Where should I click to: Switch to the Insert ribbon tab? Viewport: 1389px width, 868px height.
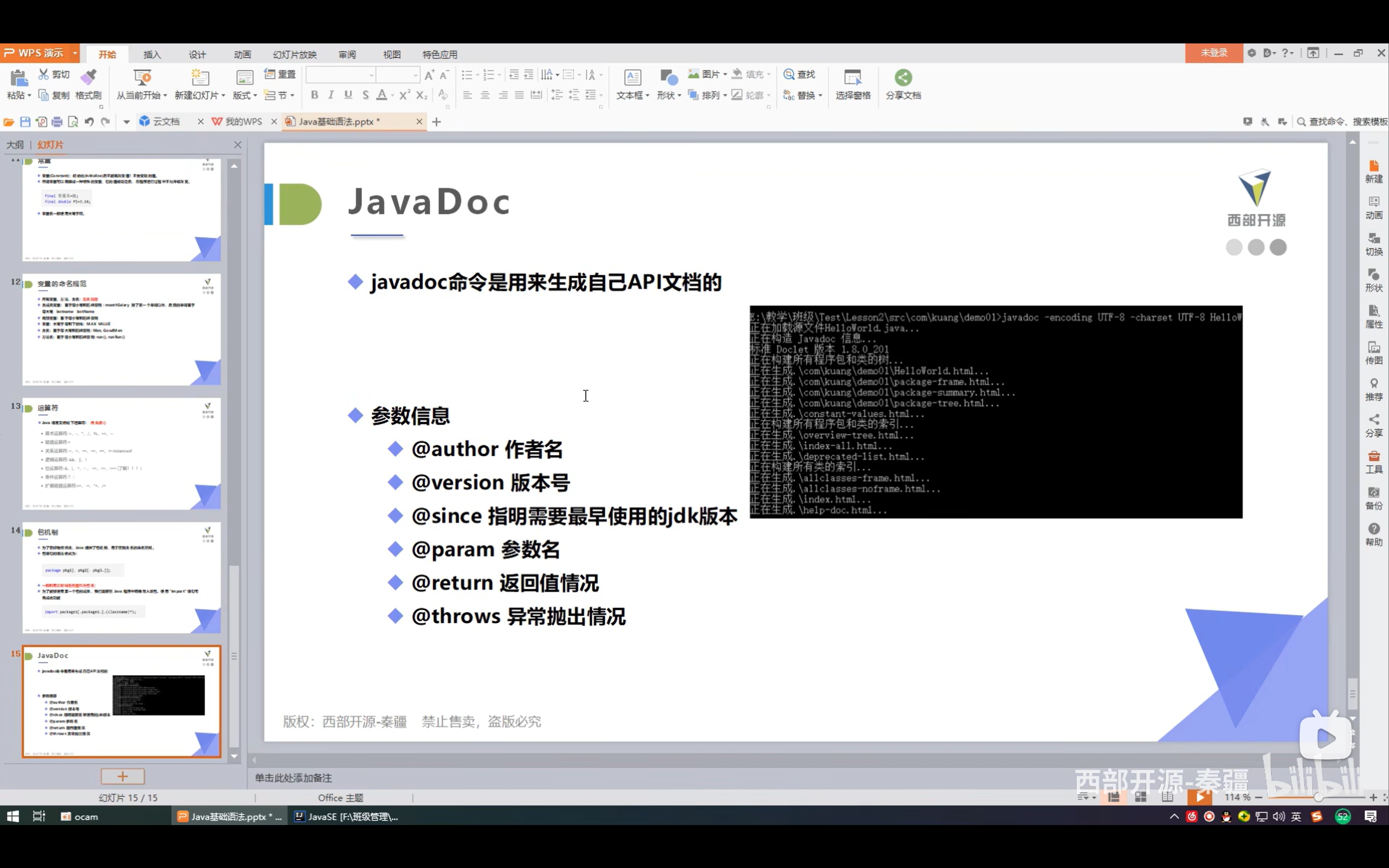pyautogui.click(x=152, y=55)
